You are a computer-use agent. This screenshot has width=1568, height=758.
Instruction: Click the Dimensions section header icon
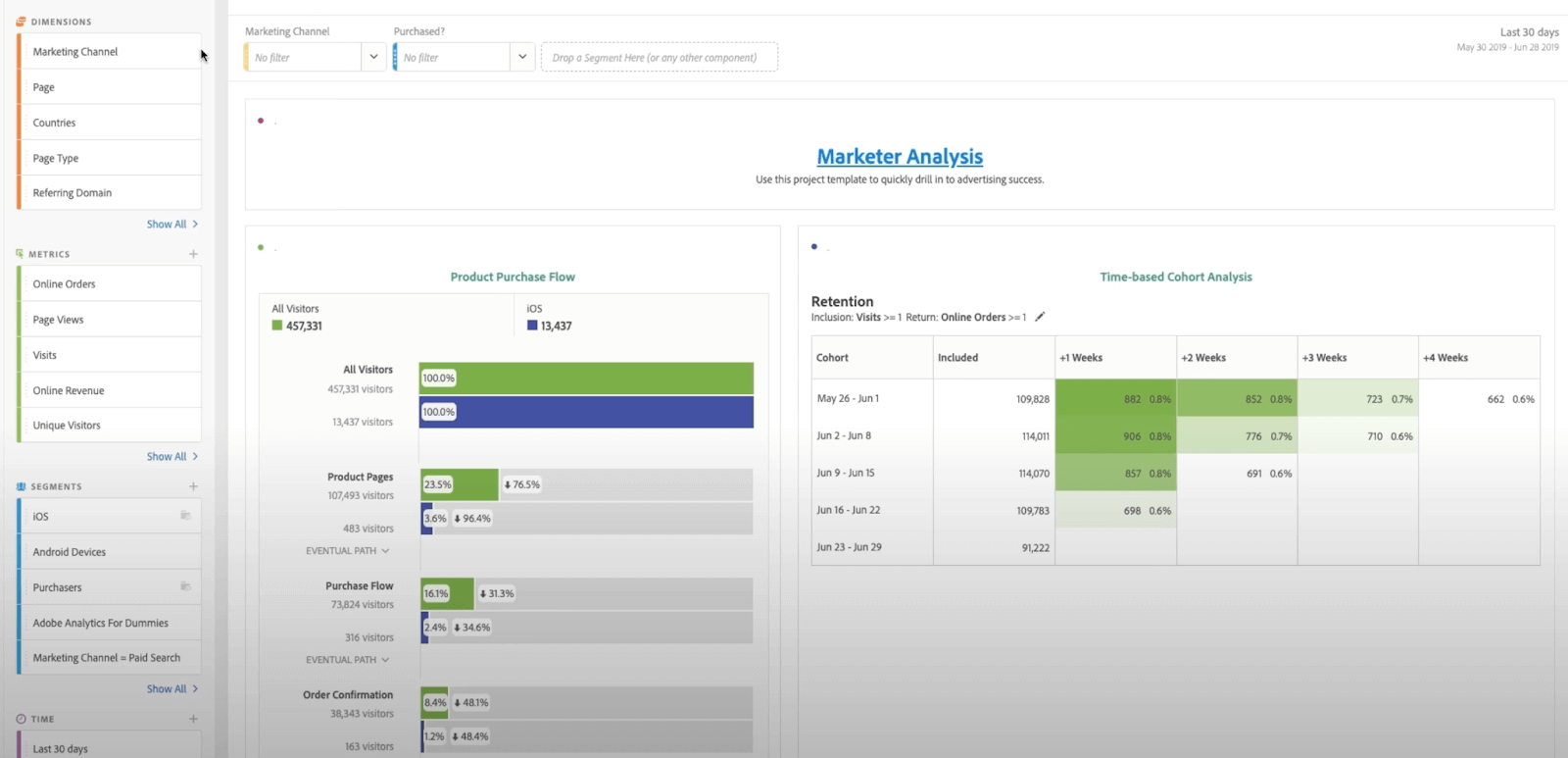click(21, 22)
